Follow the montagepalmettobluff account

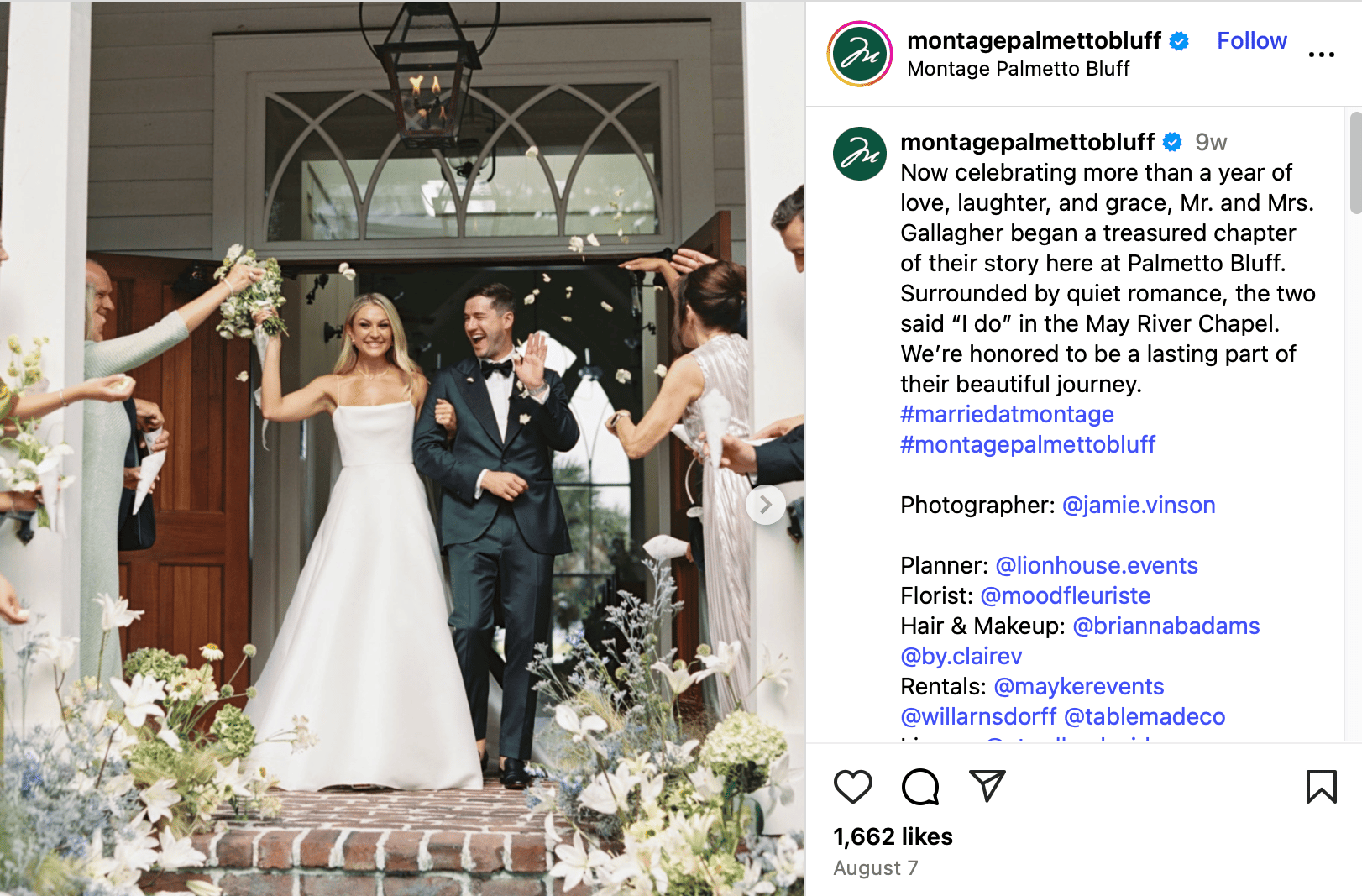coord(1251,40)
